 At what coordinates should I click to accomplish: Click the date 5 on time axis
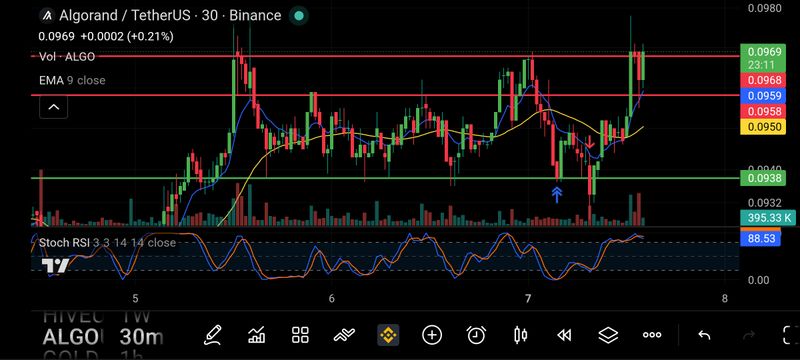[x=135, y=298]
